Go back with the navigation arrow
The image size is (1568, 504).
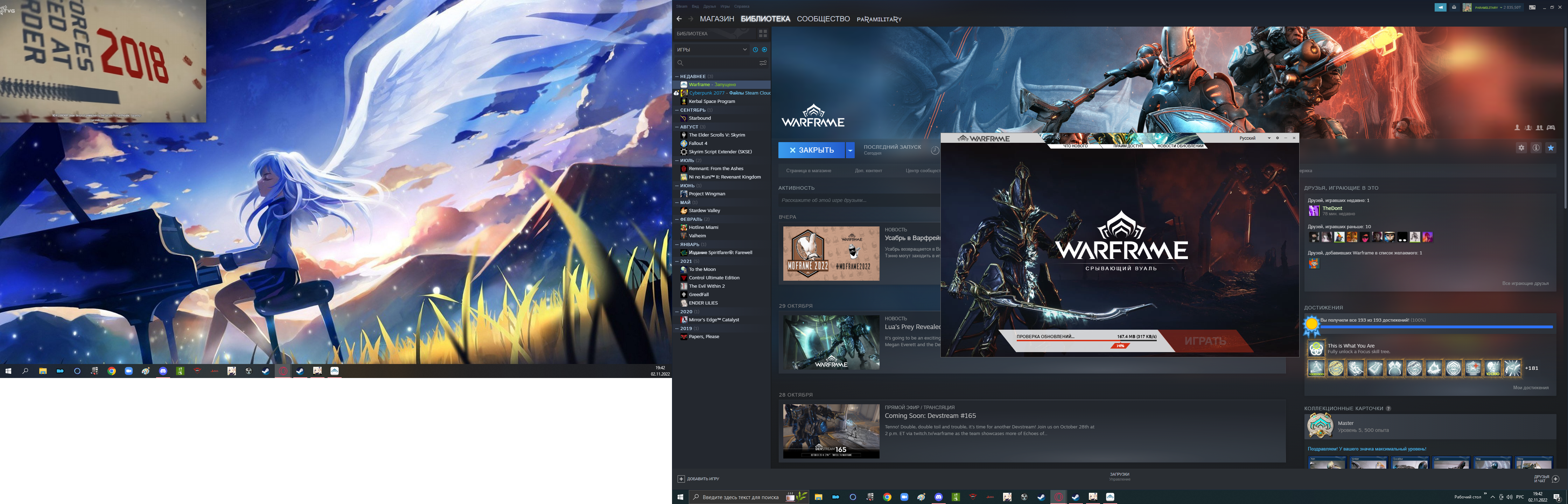pyautogui.click(x=679, y=19)
